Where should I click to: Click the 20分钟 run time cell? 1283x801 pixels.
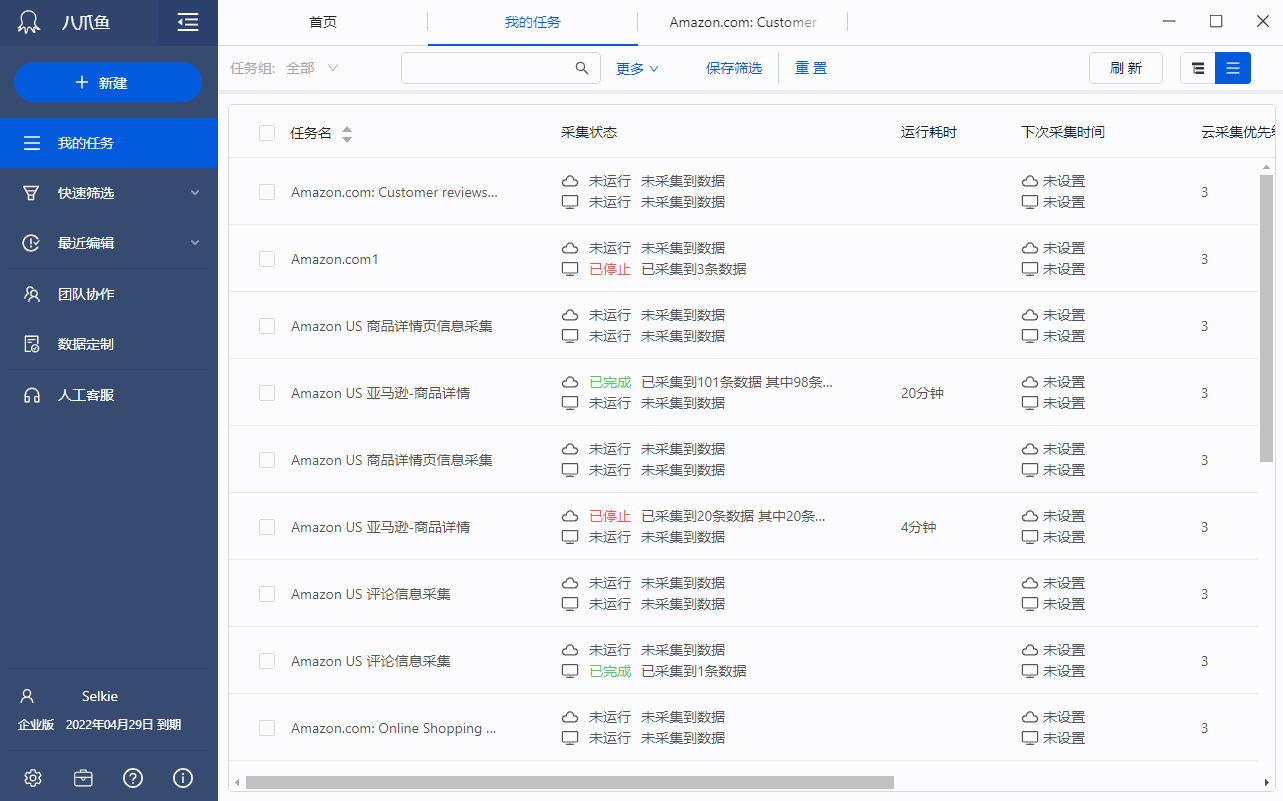pyautogui.click(x=922, y=393)
